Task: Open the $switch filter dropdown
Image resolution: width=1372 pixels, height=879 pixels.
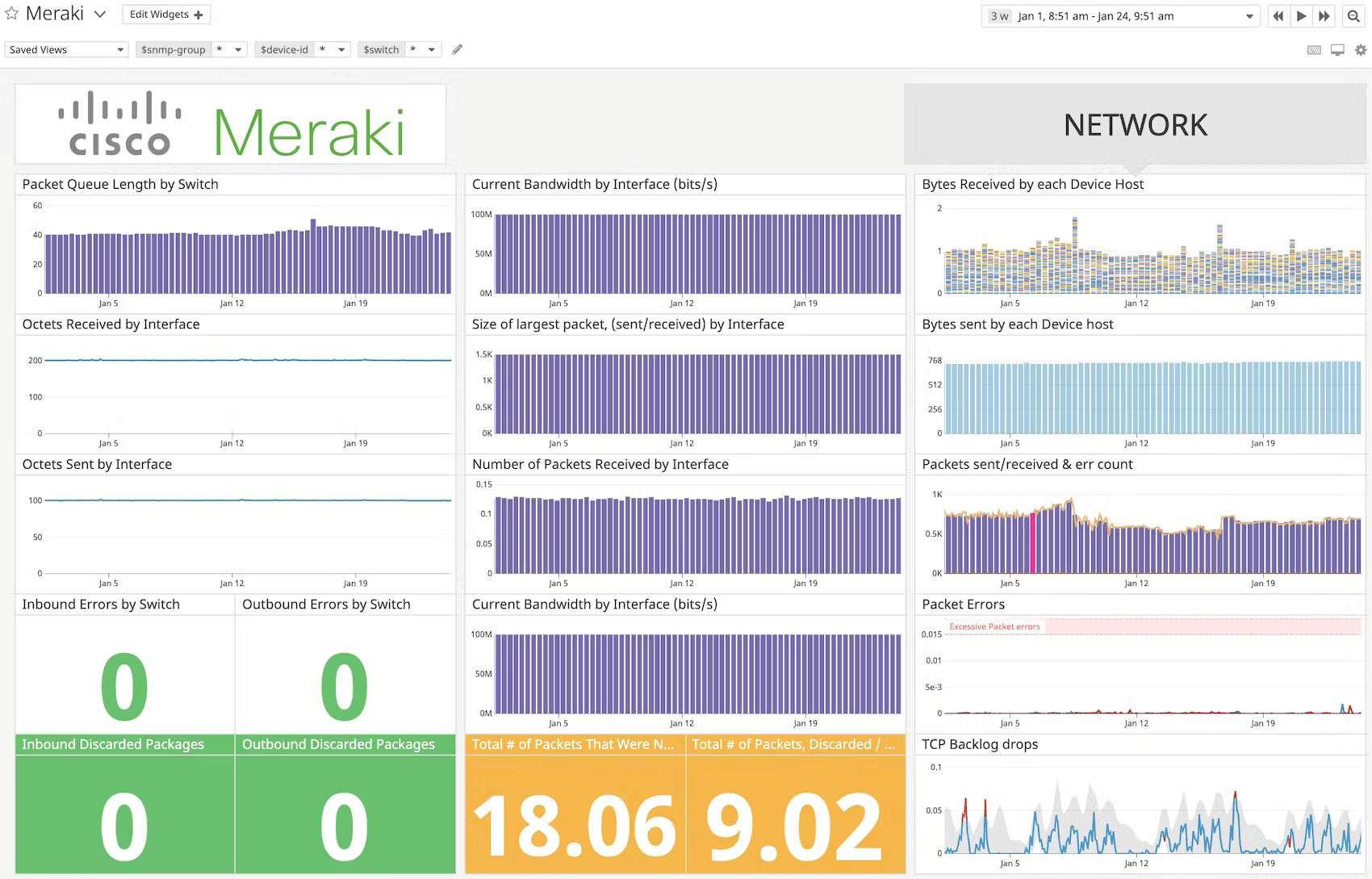Action: click(x=433, y=49)
